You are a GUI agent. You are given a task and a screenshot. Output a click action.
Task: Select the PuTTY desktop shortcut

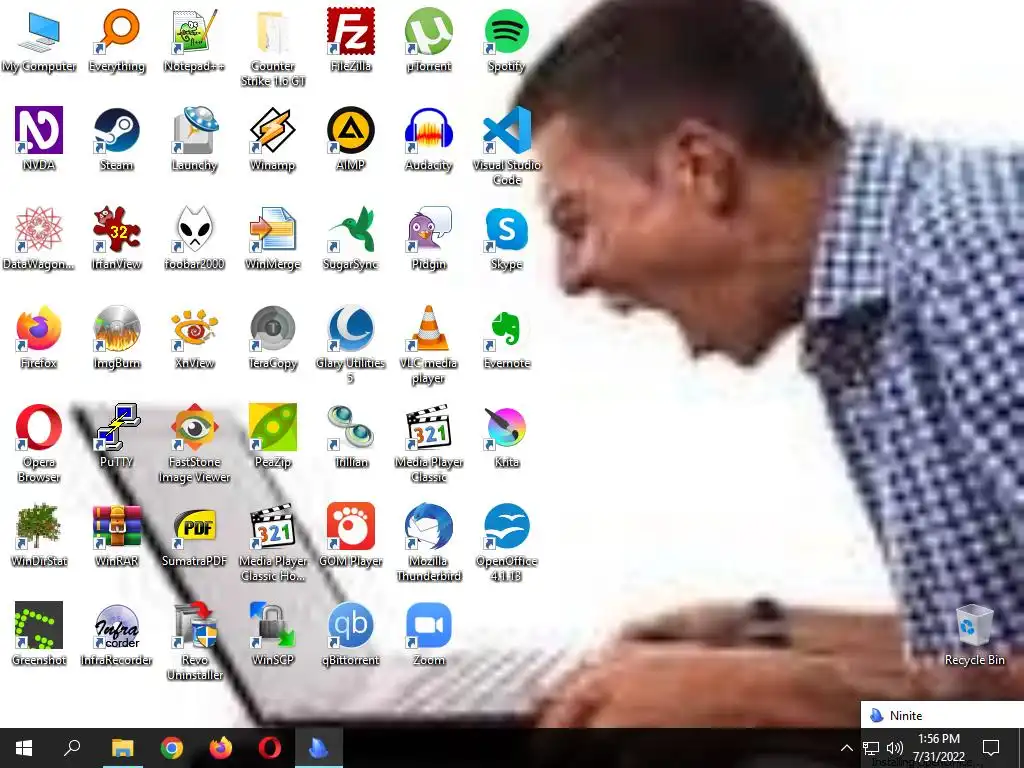116,436
